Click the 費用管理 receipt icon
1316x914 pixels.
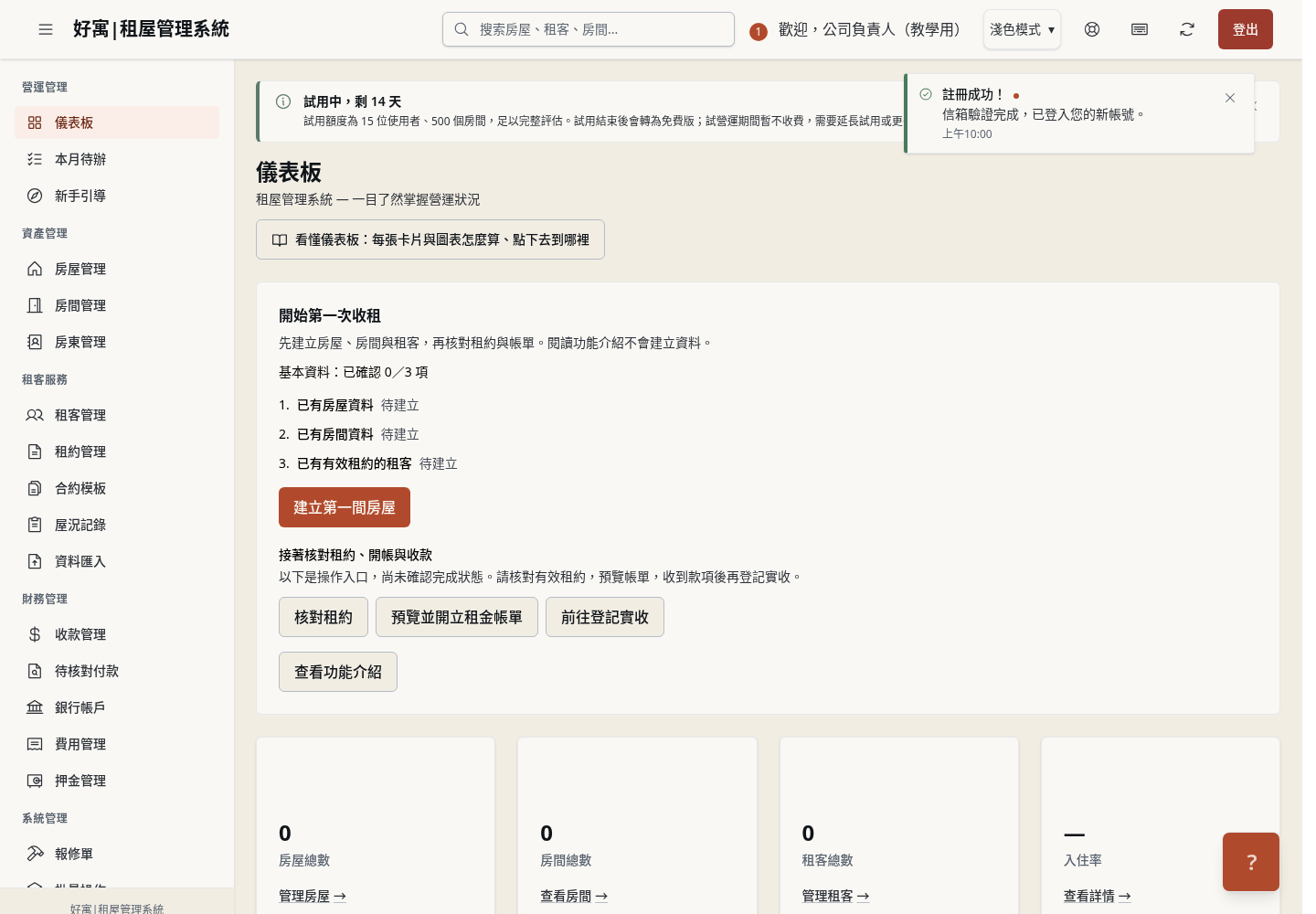[35, 744]
